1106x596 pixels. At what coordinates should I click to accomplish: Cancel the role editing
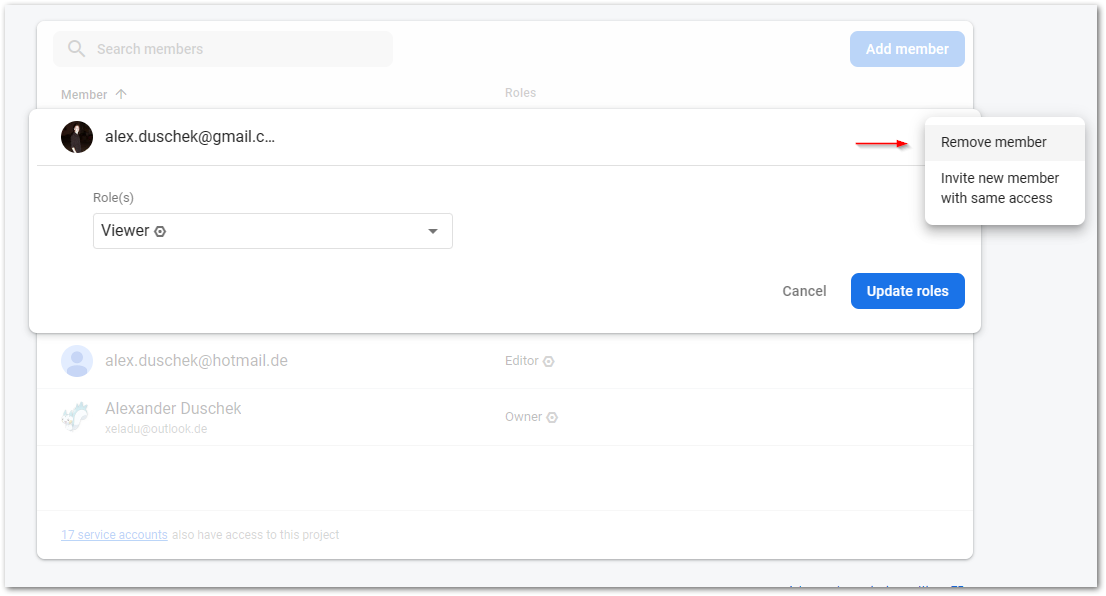(804, 291)
